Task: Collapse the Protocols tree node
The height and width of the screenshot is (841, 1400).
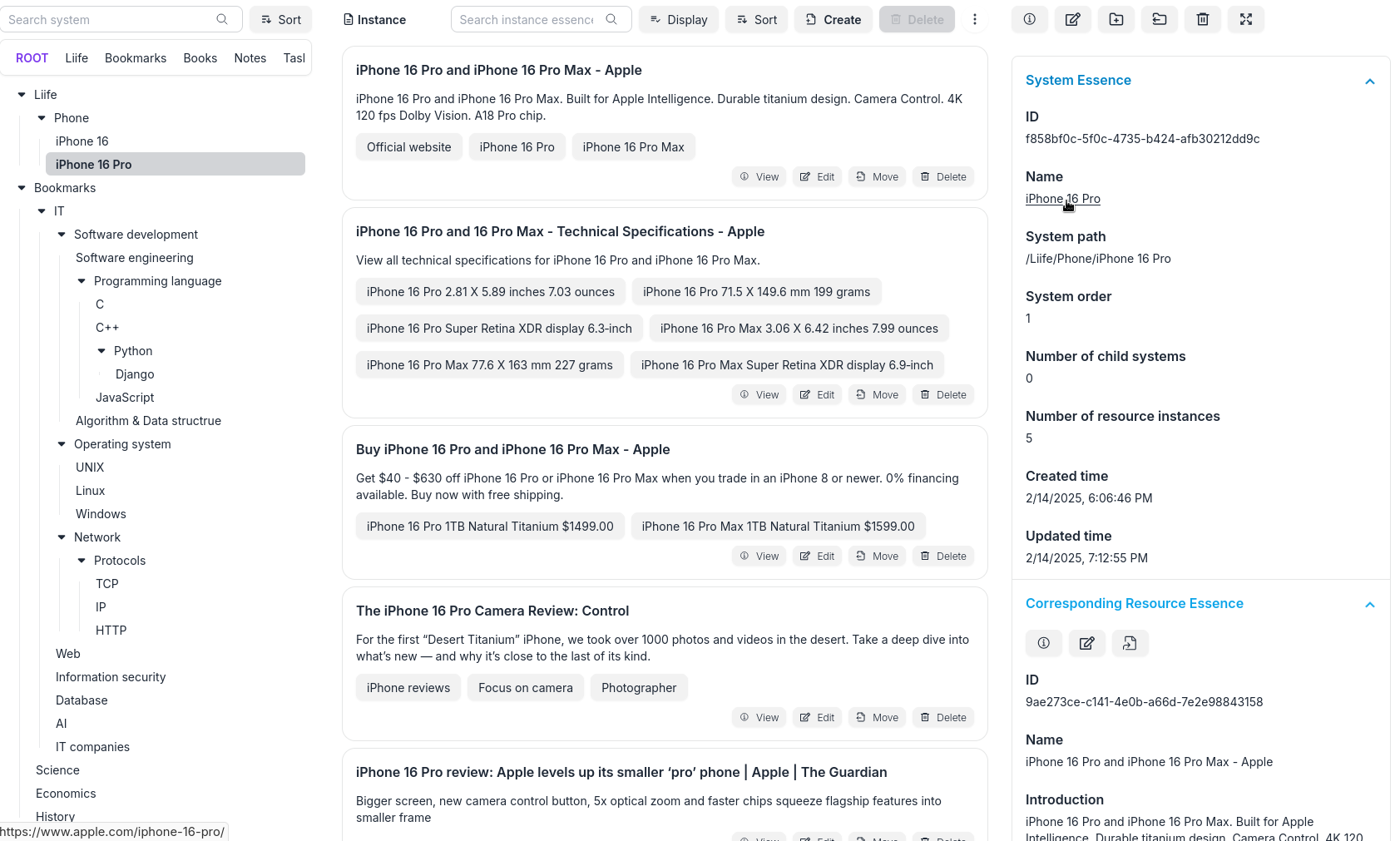Action: tap(82, 561)
